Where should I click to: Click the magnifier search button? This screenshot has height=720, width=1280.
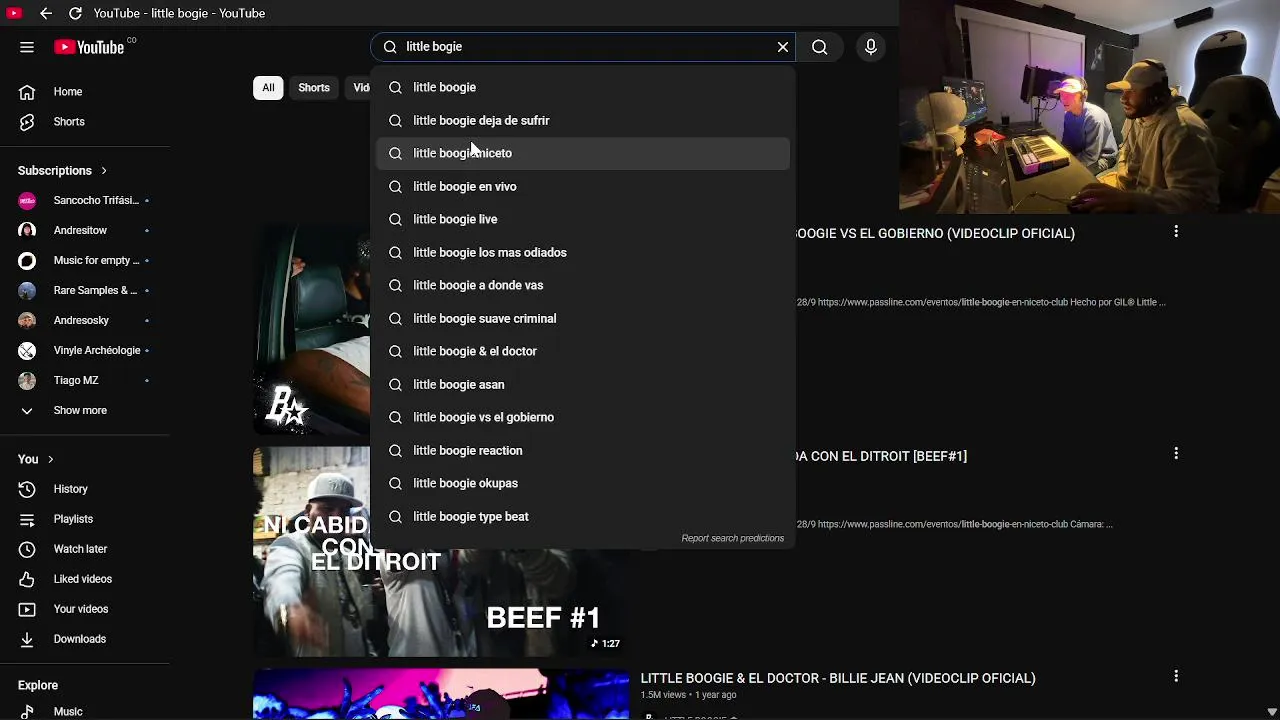coord(820,47)
